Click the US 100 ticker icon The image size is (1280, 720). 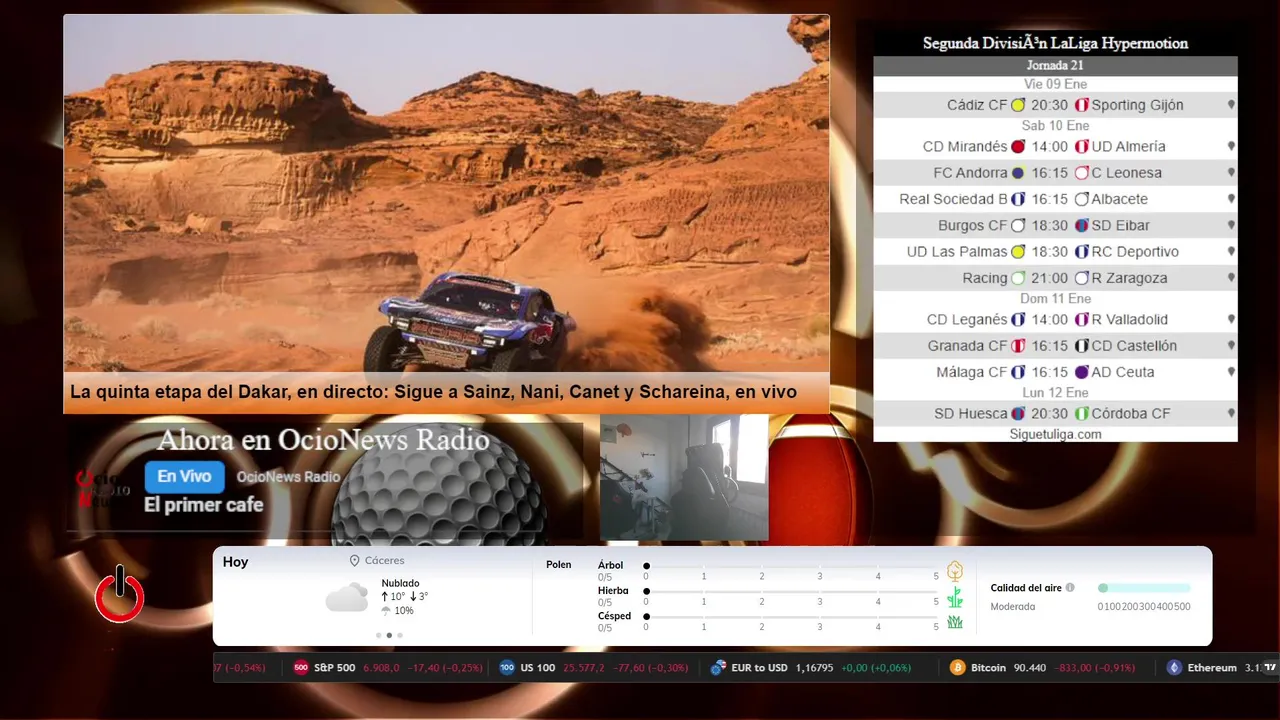(x=507, y=668)
